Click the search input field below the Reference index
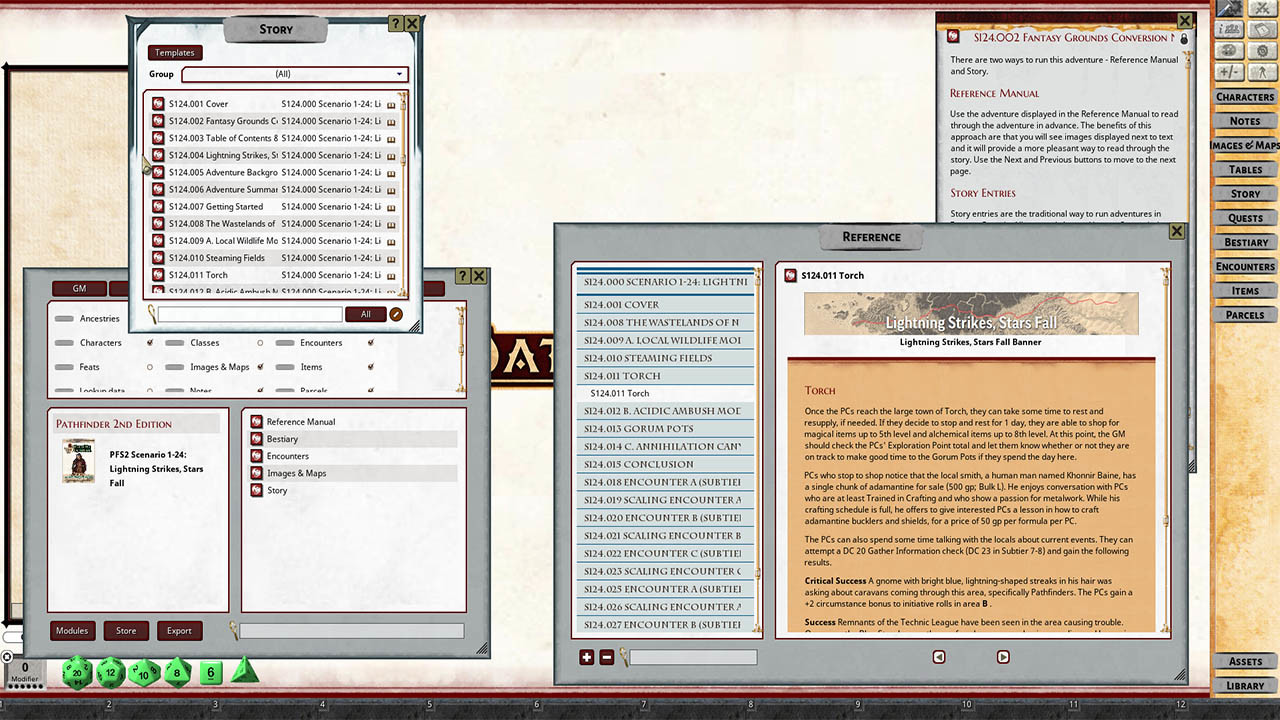 coord(695,657)
